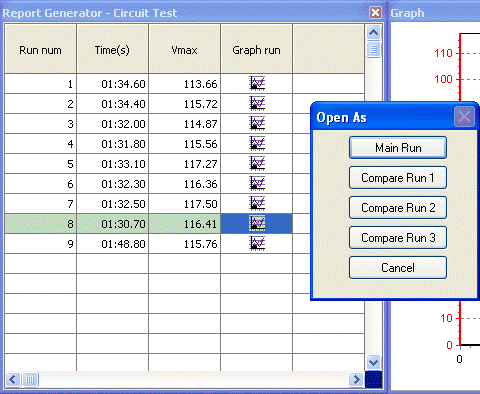Select time cell 01:34.40
This screenshot has height=394, width=480.
click(x=112, y=104)
